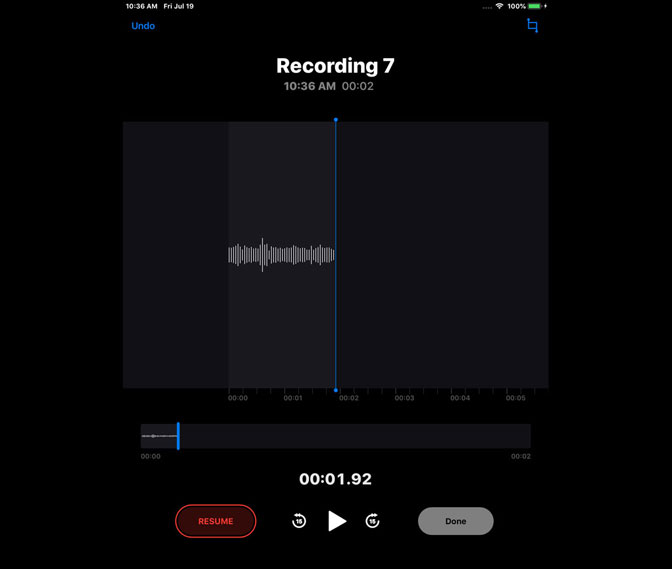Click the 00:03 mark on the timeline ruler
This screenshot has height=569, width=672.
coord(404,398)
